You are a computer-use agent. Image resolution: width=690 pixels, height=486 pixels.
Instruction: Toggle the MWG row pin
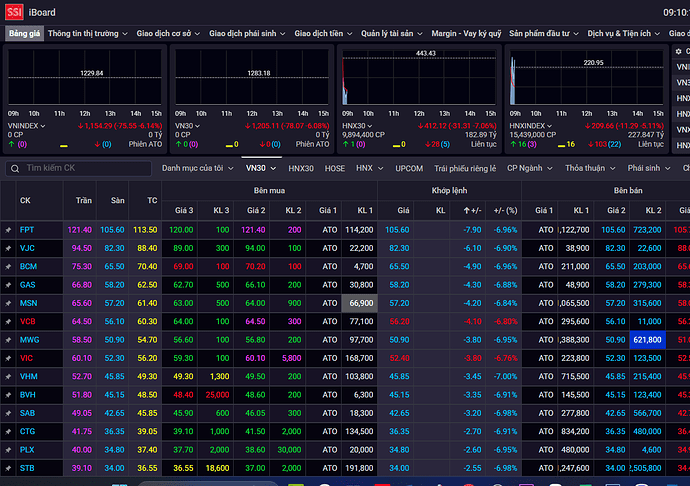[8, 339]
